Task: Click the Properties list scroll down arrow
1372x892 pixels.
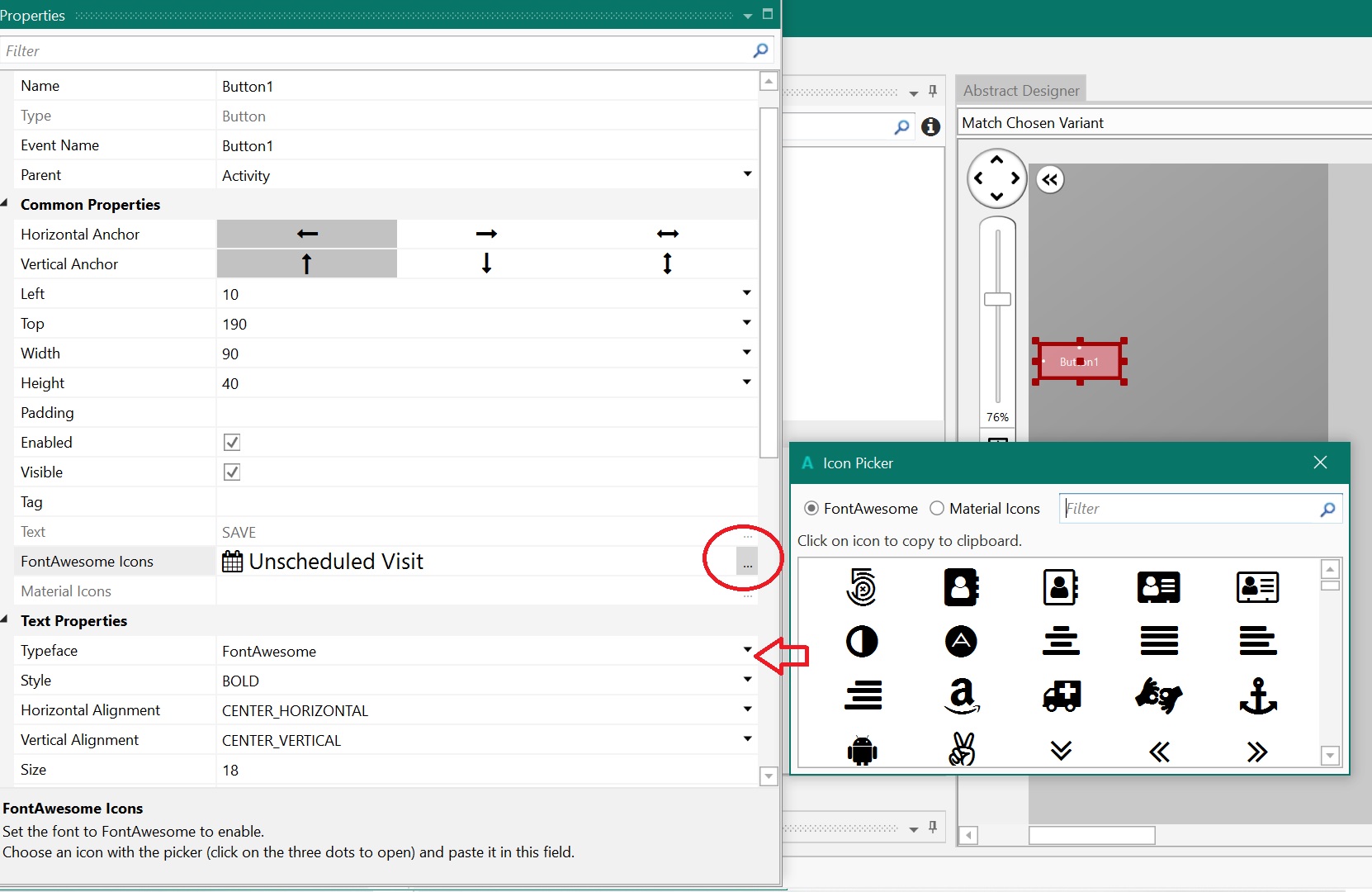Action: point(769,776)
